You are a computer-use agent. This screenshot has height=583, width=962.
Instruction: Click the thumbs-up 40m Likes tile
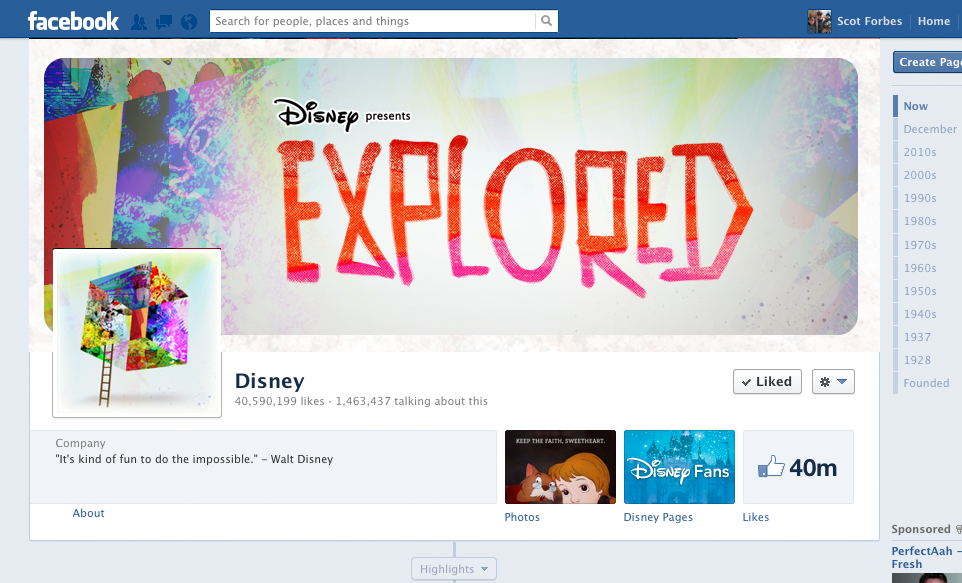point(798,467)
